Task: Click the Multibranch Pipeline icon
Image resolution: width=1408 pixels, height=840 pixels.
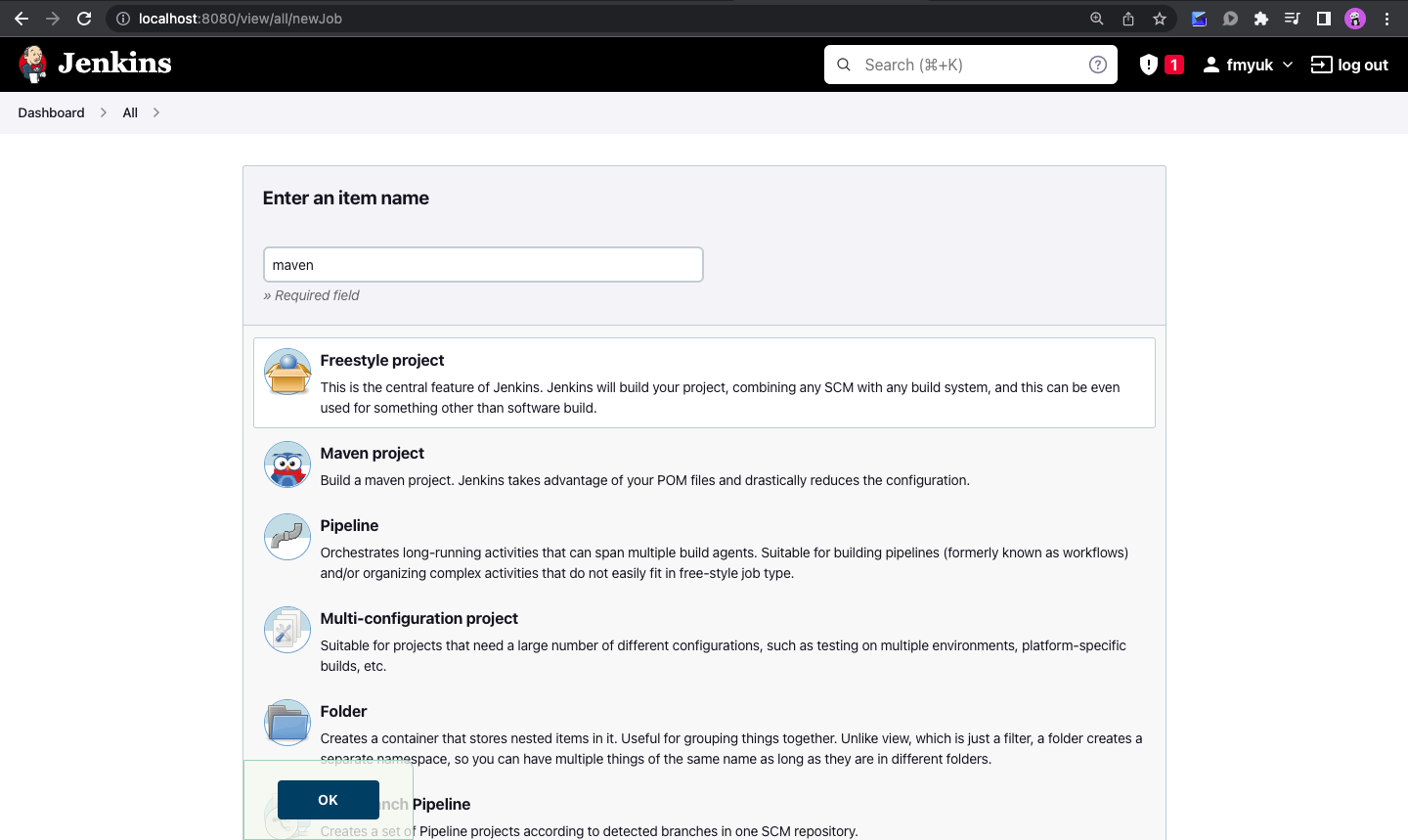Action: click(286, 815)
